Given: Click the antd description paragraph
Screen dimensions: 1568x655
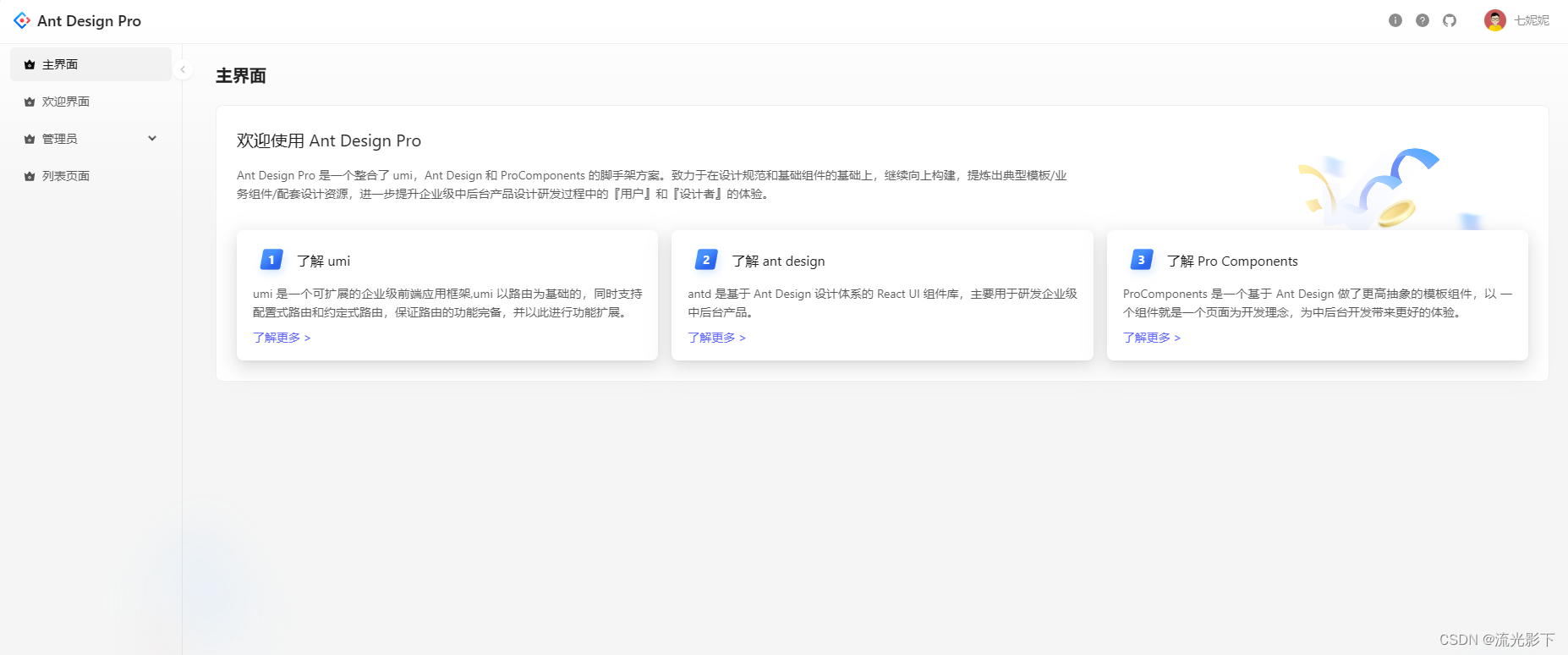Looking at the screenshot, I should (882, 303).
